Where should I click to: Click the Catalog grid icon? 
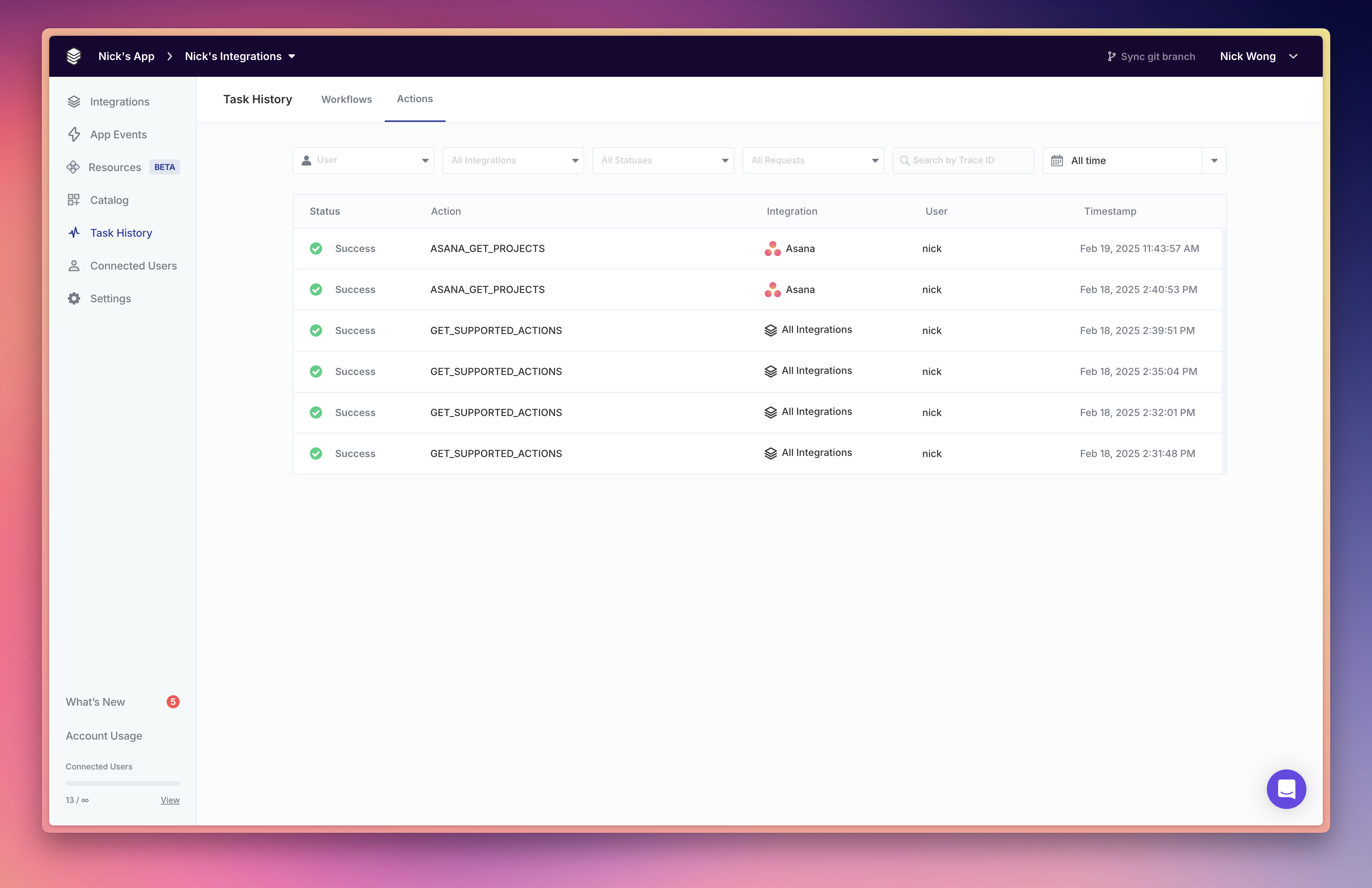click(74, 200)
